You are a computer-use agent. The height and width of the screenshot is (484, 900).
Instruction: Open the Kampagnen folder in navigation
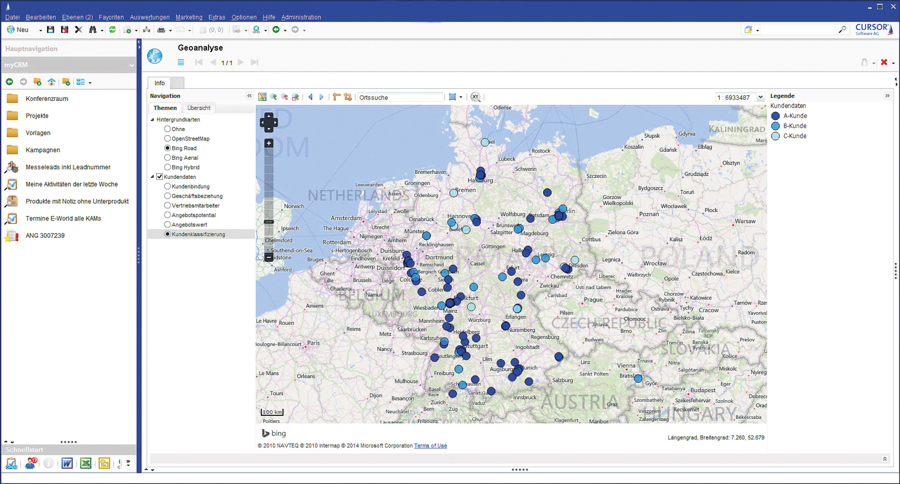coord(42,150)
